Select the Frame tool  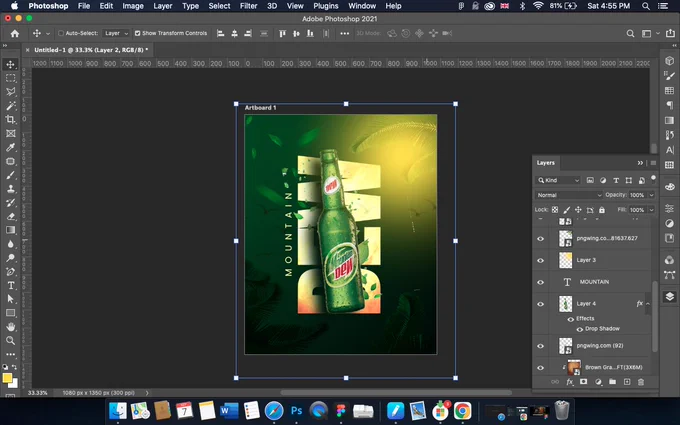tap(10, 134)
